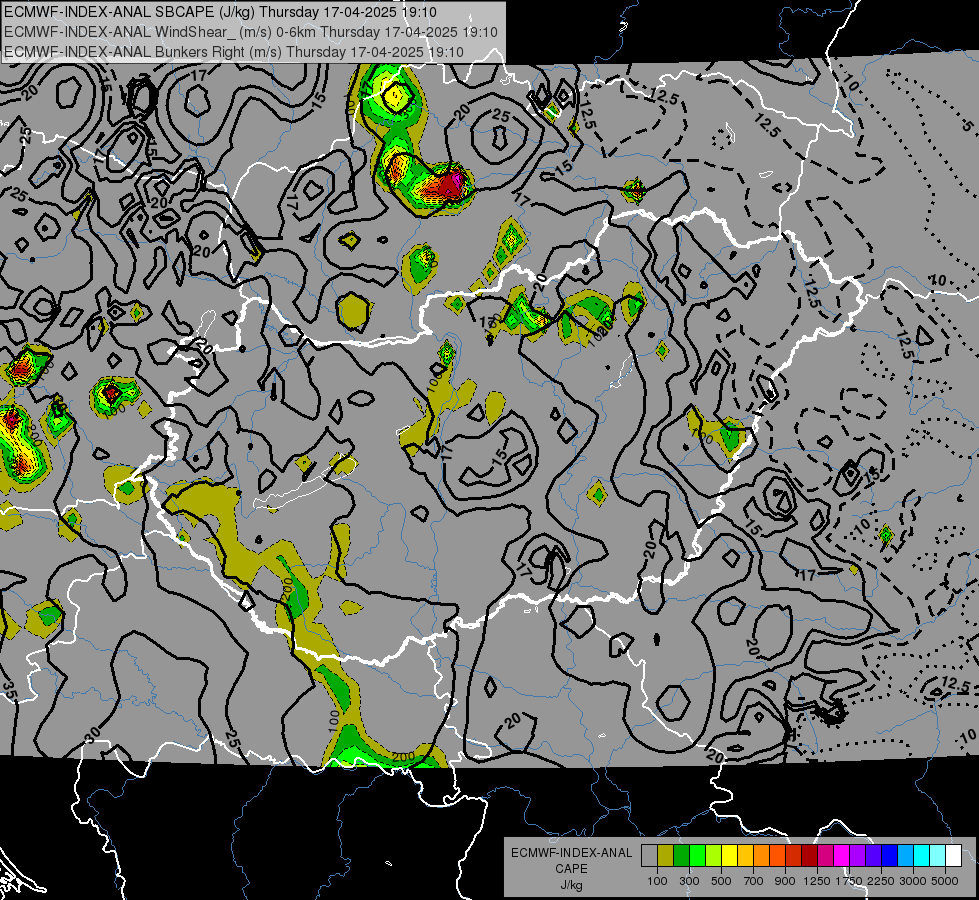The height and width of the screenshot is (900, 979).
Task: Click the J/kg unit label in the legend
Action: (571, 886)
